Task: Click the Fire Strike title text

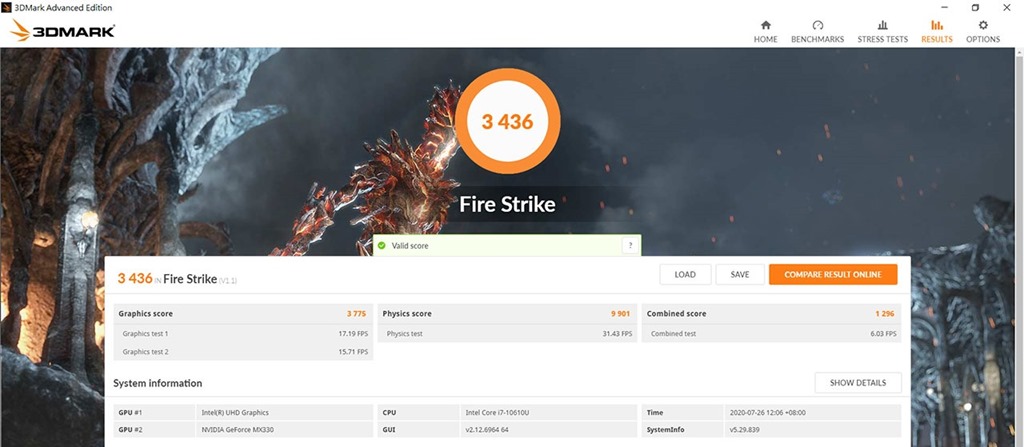Action: tap(507, 205)
